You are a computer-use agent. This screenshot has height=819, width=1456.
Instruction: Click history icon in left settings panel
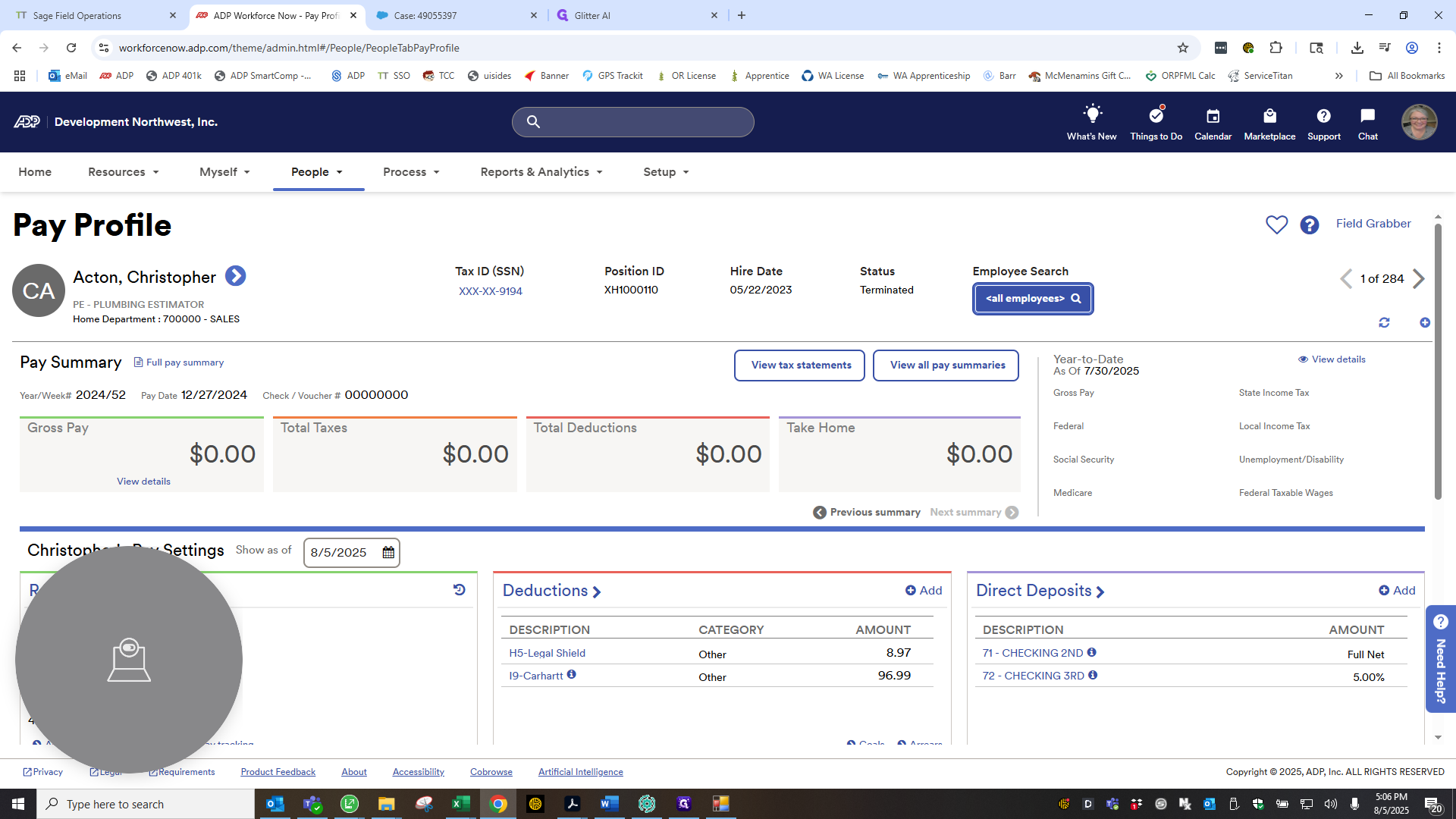[x=460, y=590]
